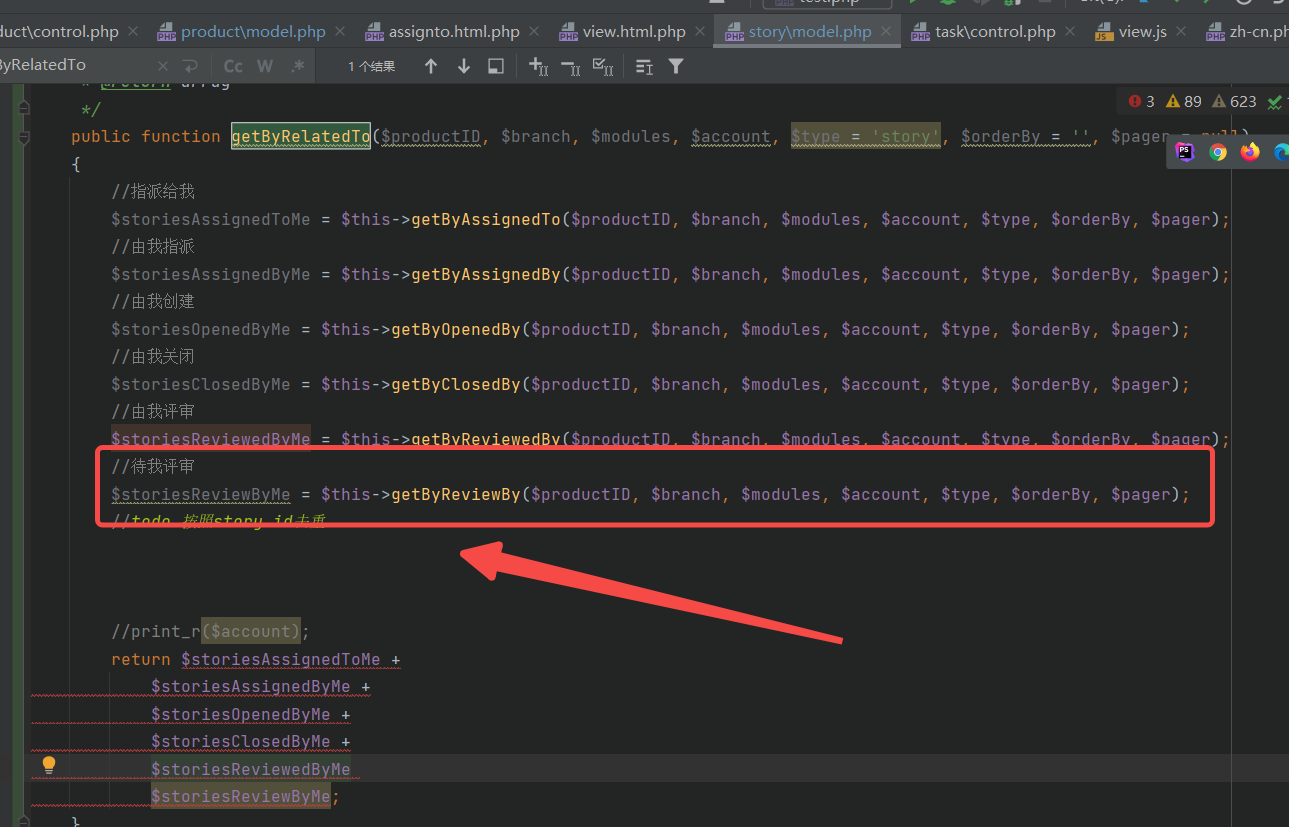Switch to the task\control.php tab

tap(994, 31)
